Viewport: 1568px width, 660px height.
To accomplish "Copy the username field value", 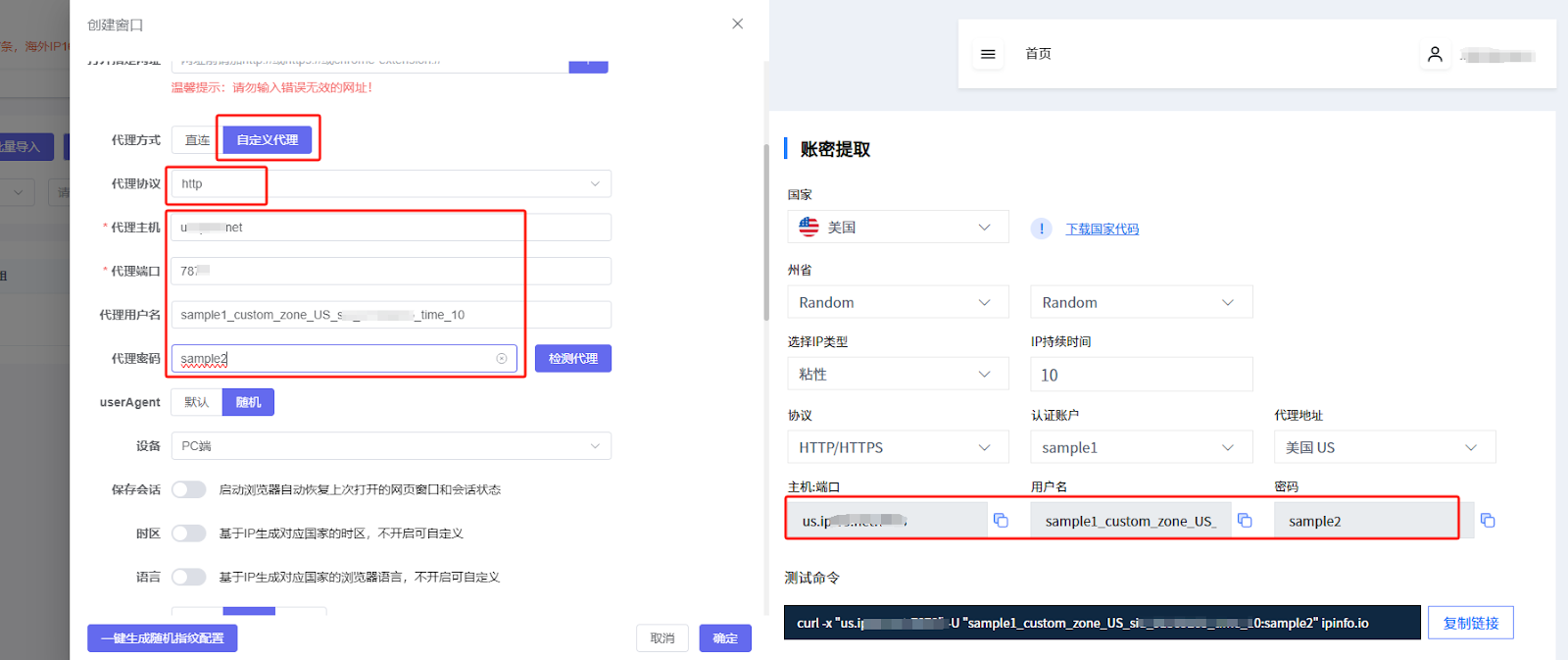I will coord(1245,521).
